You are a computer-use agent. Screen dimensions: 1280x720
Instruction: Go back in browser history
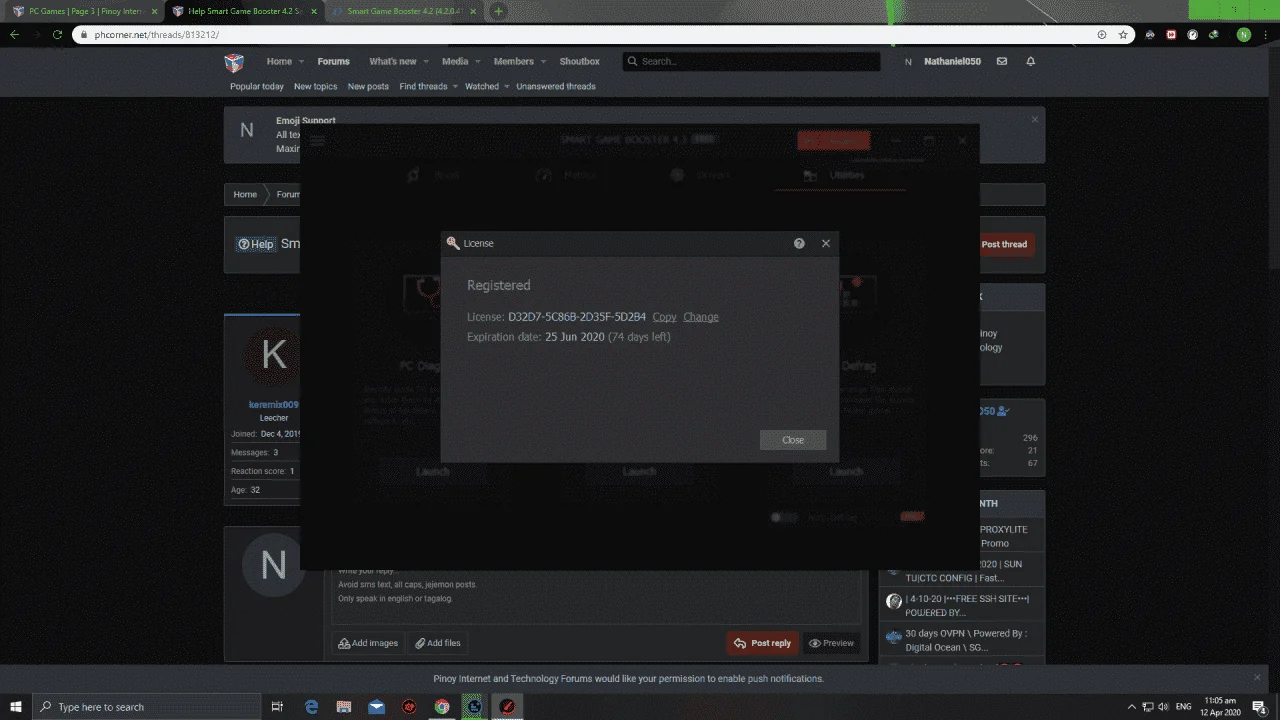(14, 34)
